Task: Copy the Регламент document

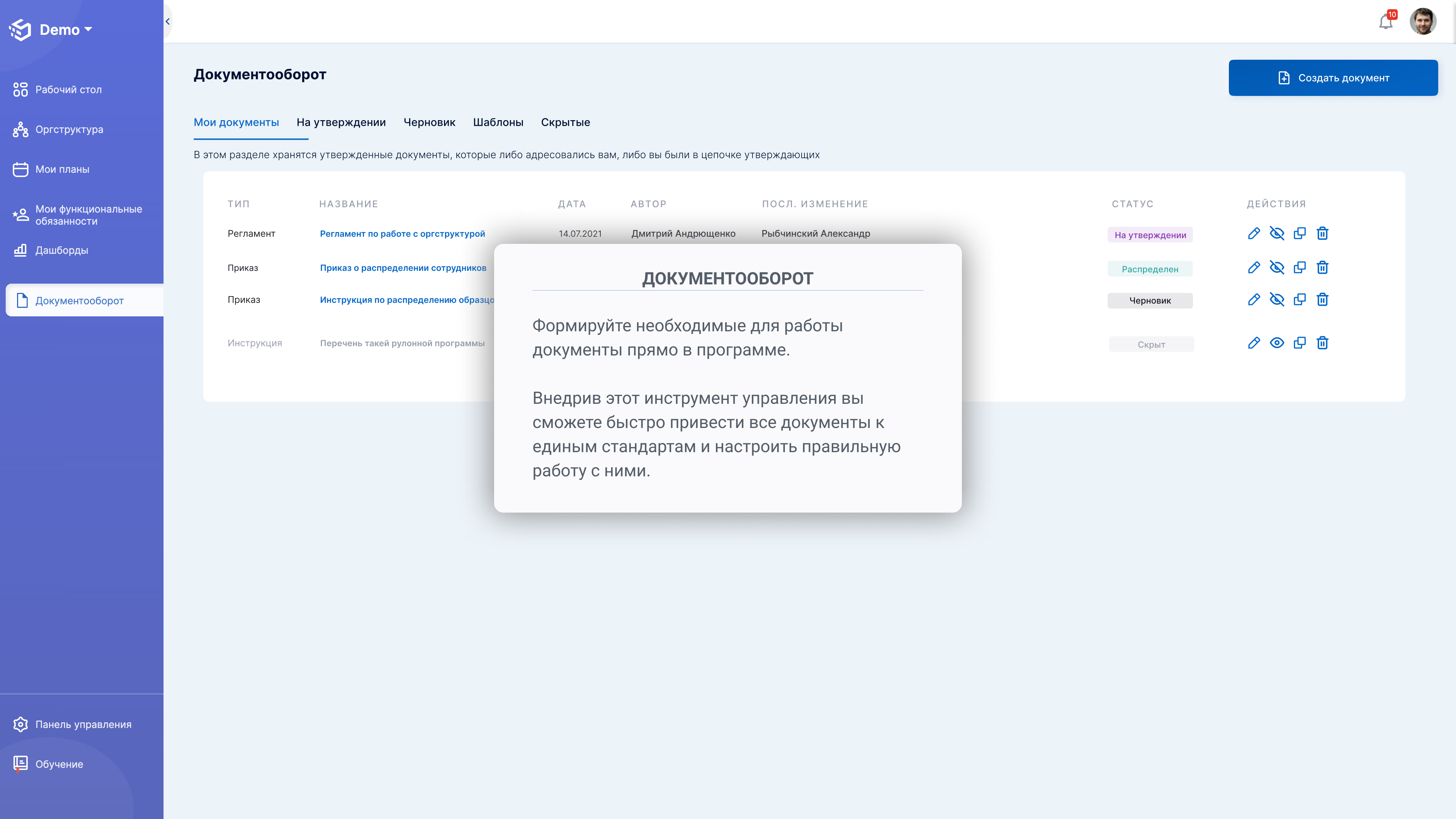Action: pos(1300,234)
